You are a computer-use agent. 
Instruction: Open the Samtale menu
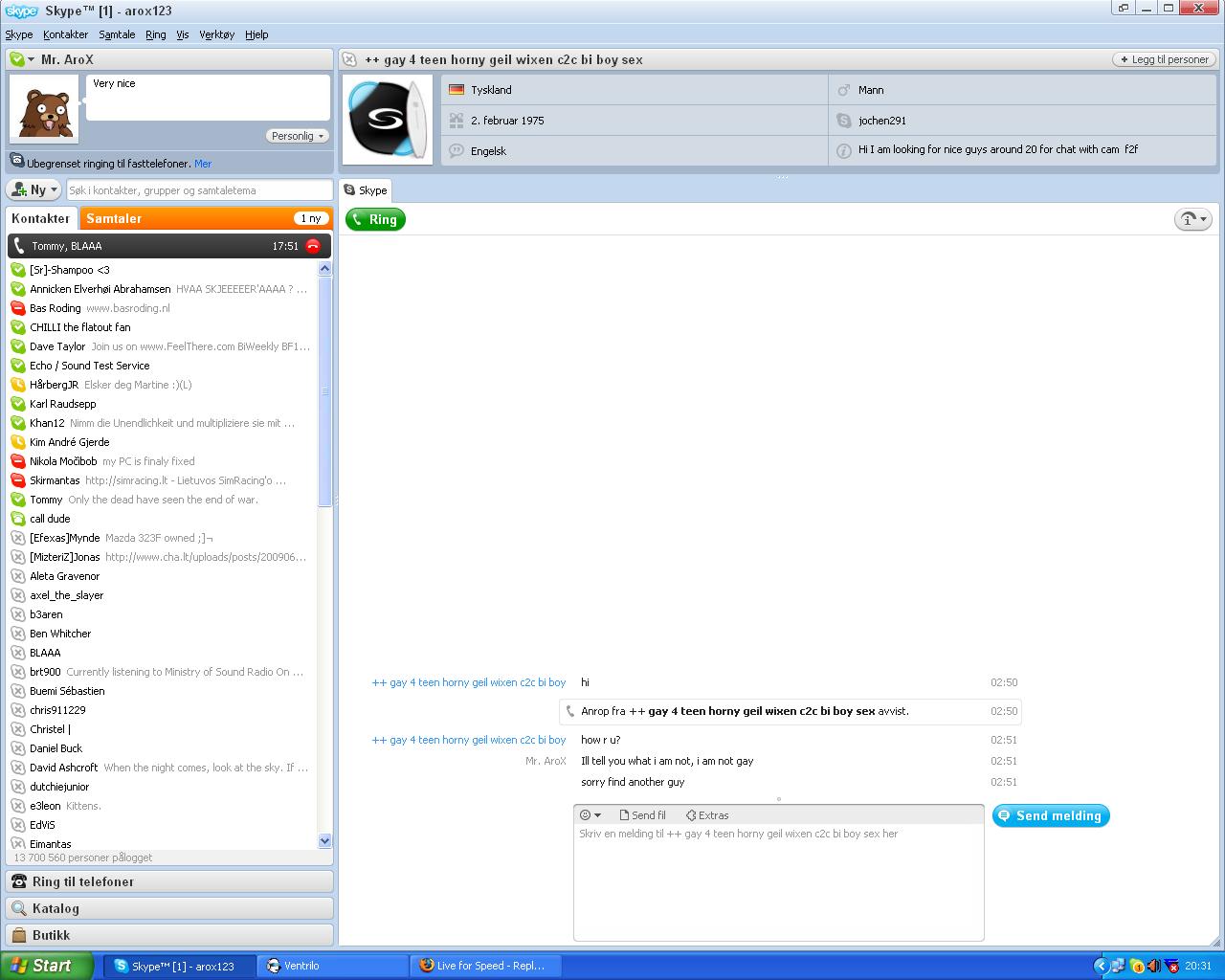pyautogui.click(x=117, y=34)
